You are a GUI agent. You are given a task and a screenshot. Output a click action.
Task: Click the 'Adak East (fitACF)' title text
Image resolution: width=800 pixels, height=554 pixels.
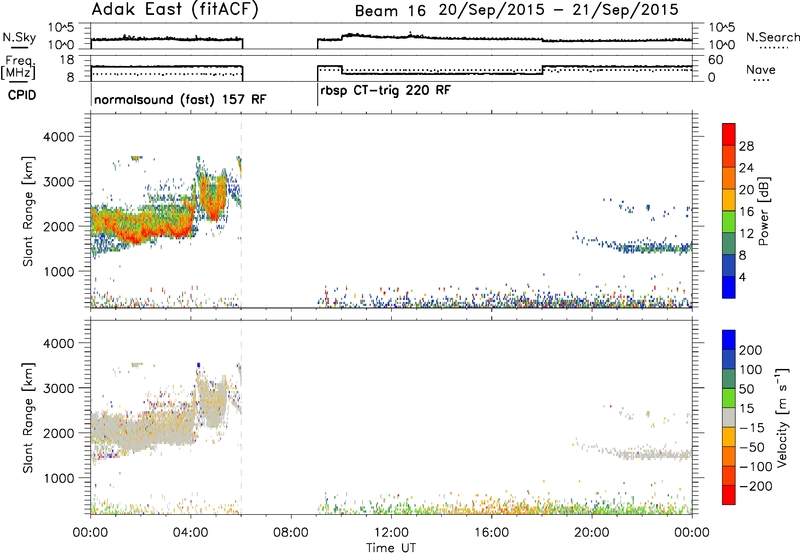[x=175, y=10]
